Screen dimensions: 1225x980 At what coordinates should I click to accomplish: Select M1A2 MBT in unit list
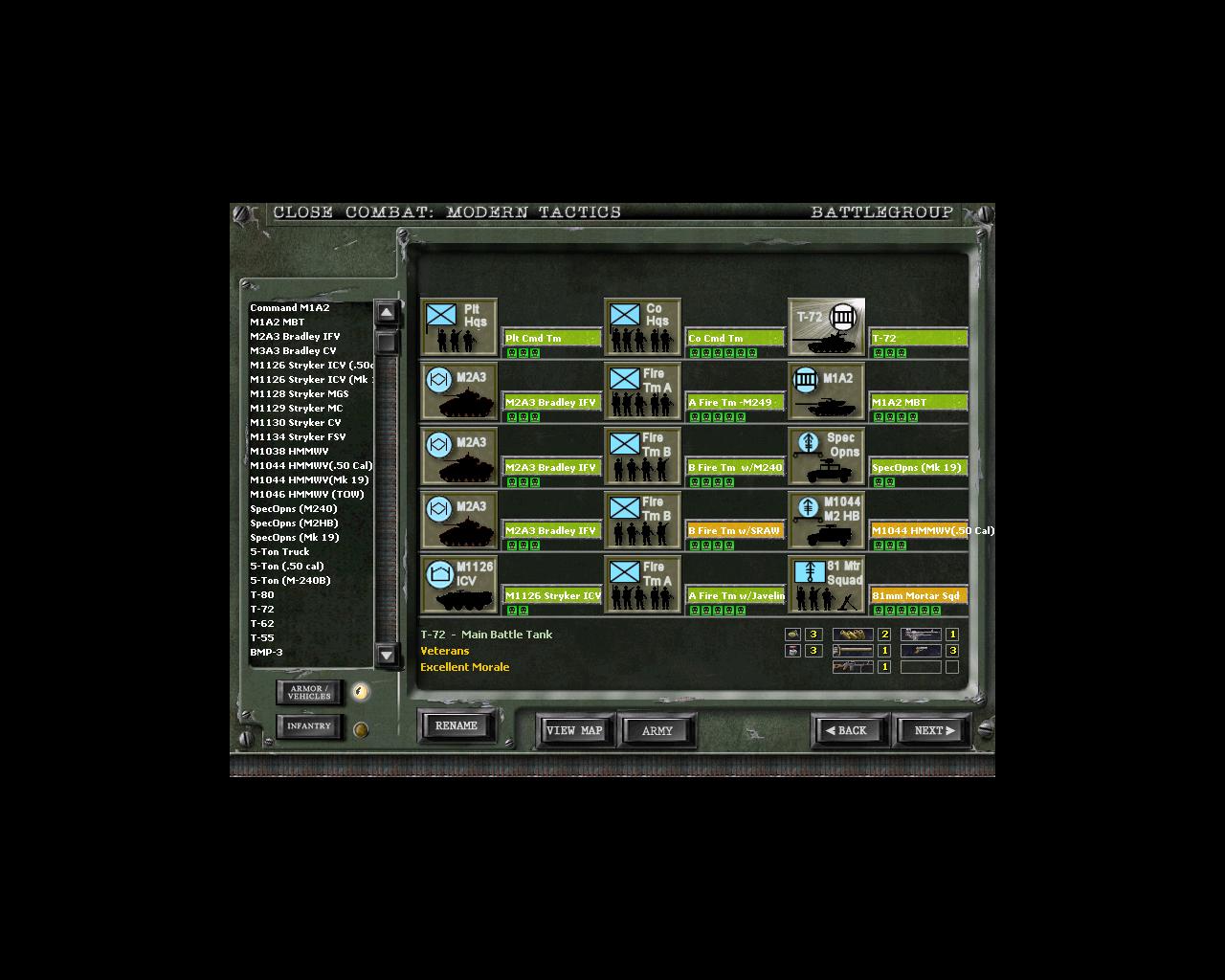[x=278, y=322]
